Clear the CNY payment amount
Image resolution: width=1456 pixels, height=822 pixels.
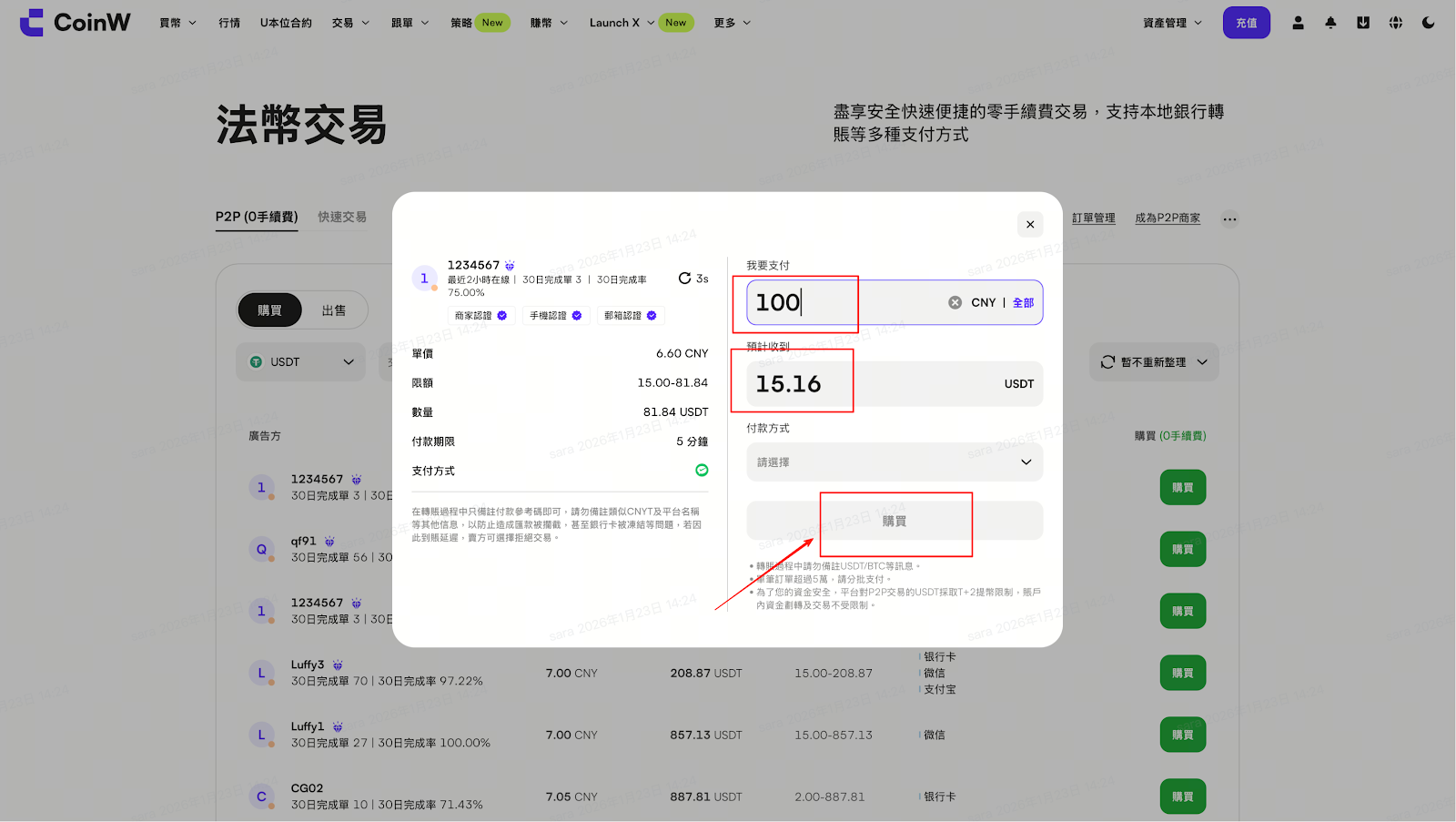tap(955, 302)
